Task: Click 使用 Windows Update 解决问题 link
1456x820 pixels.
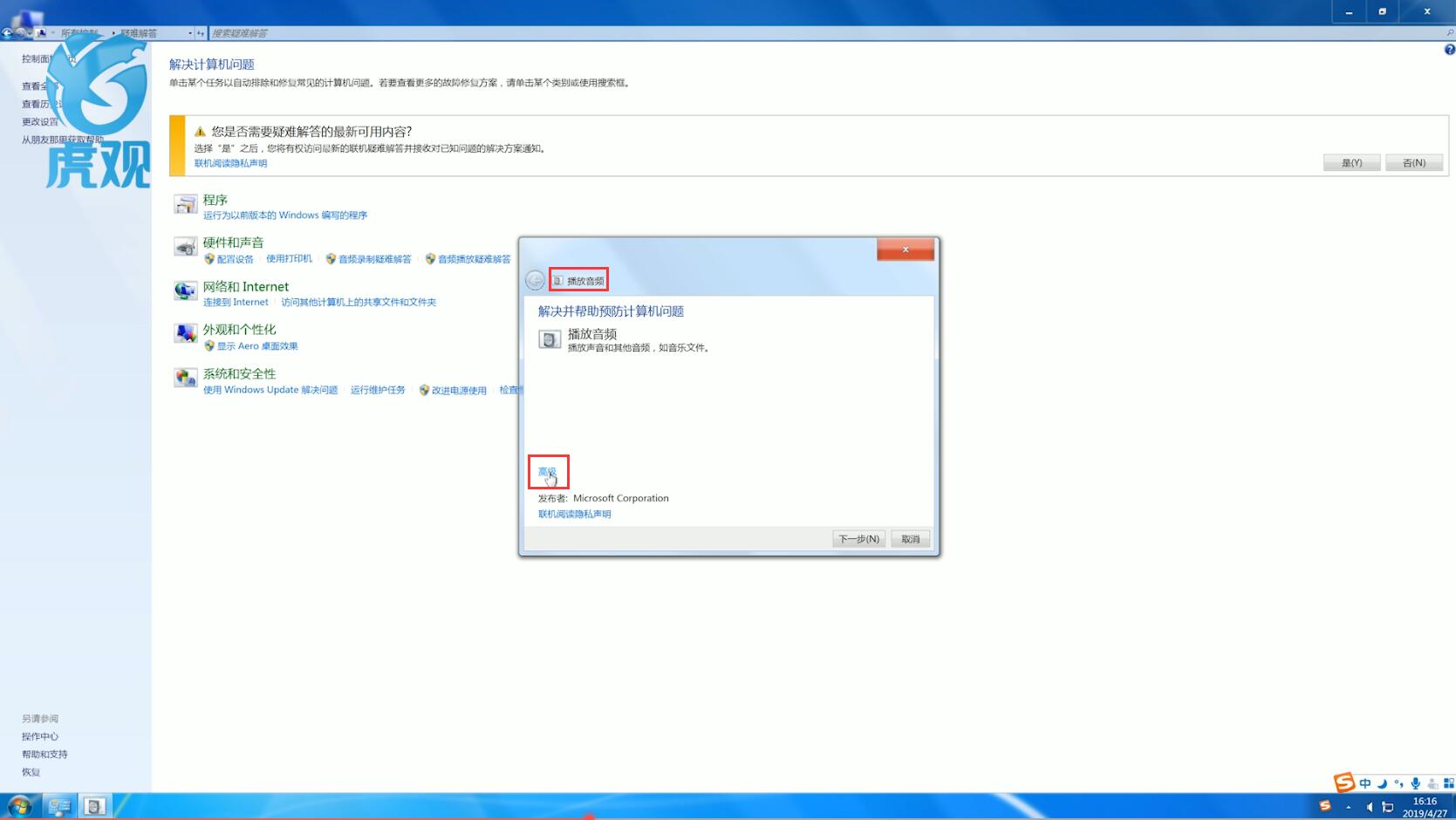Action: pyautogui.click(x=270, y=390)
